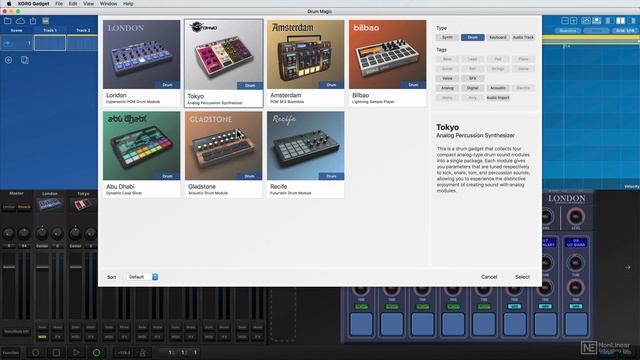
Task: Click the zoom-out icon in top-right toolbar
Action: [565, 20]
